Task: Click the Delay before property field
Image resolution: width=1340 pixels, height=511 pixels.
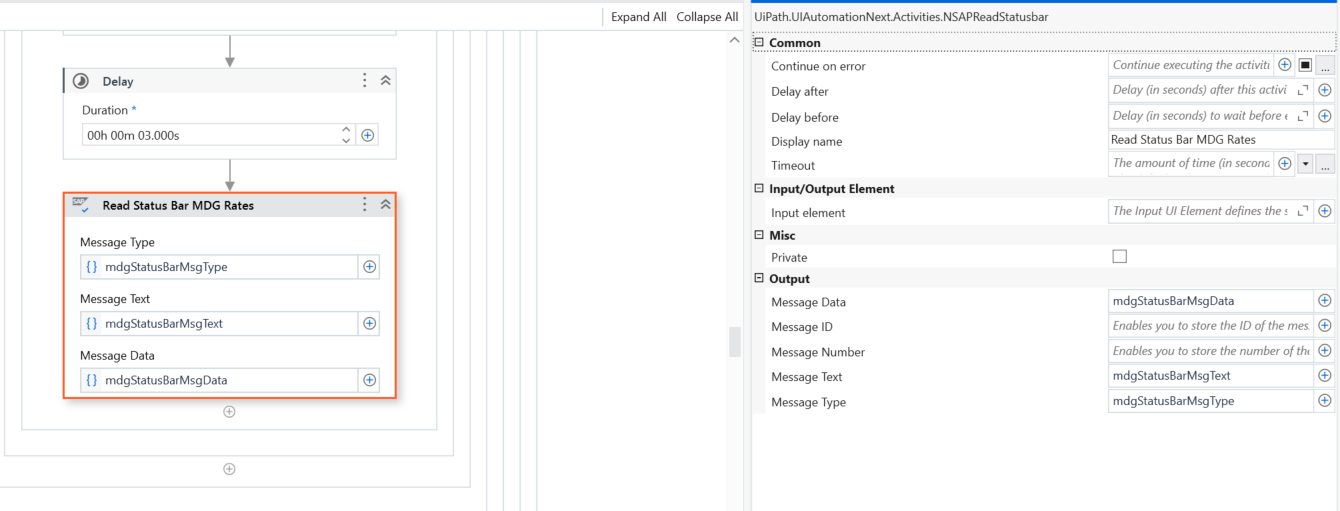Action: (1201, 116)
